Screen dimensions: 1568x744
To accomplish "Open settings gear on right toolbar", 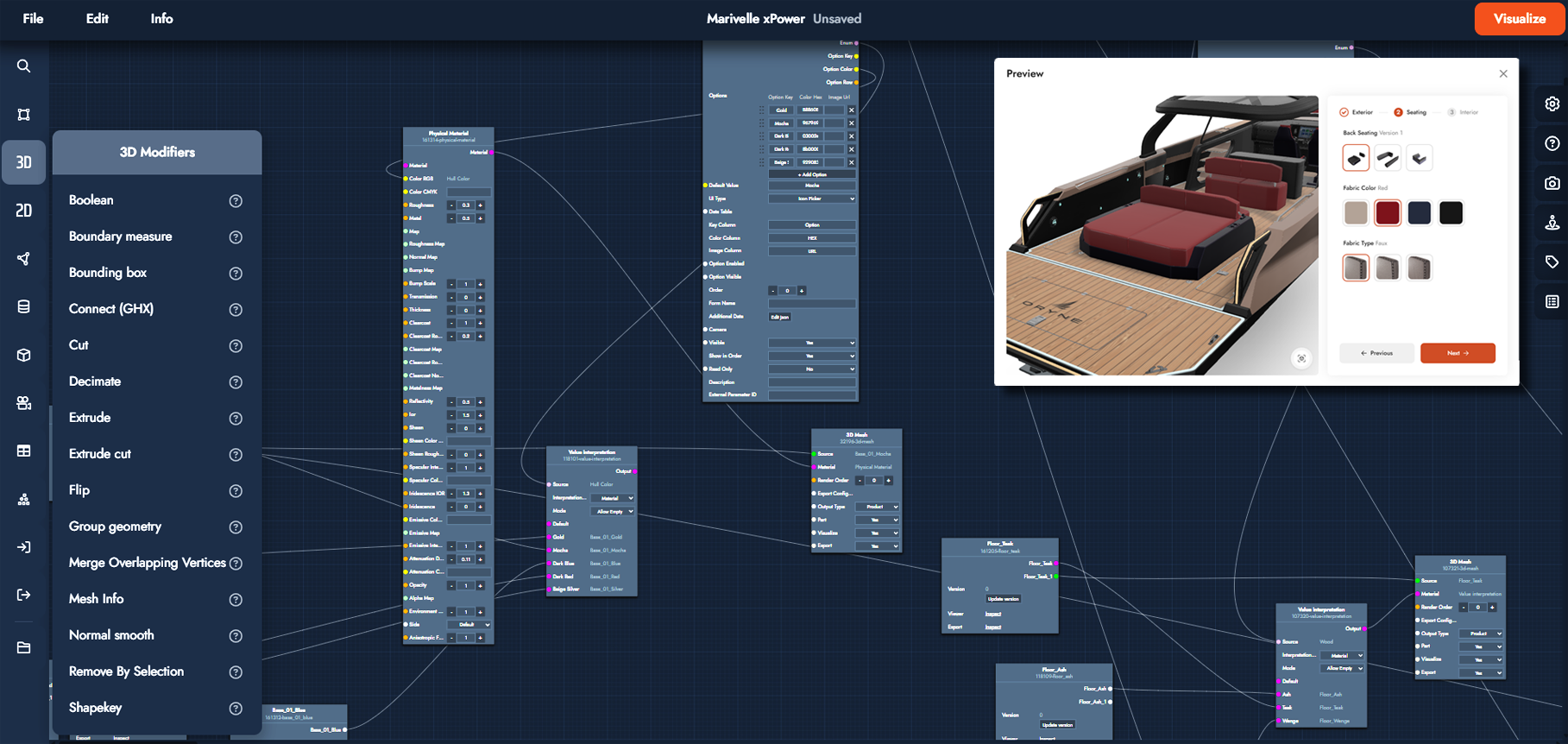I will (1552, 104).
